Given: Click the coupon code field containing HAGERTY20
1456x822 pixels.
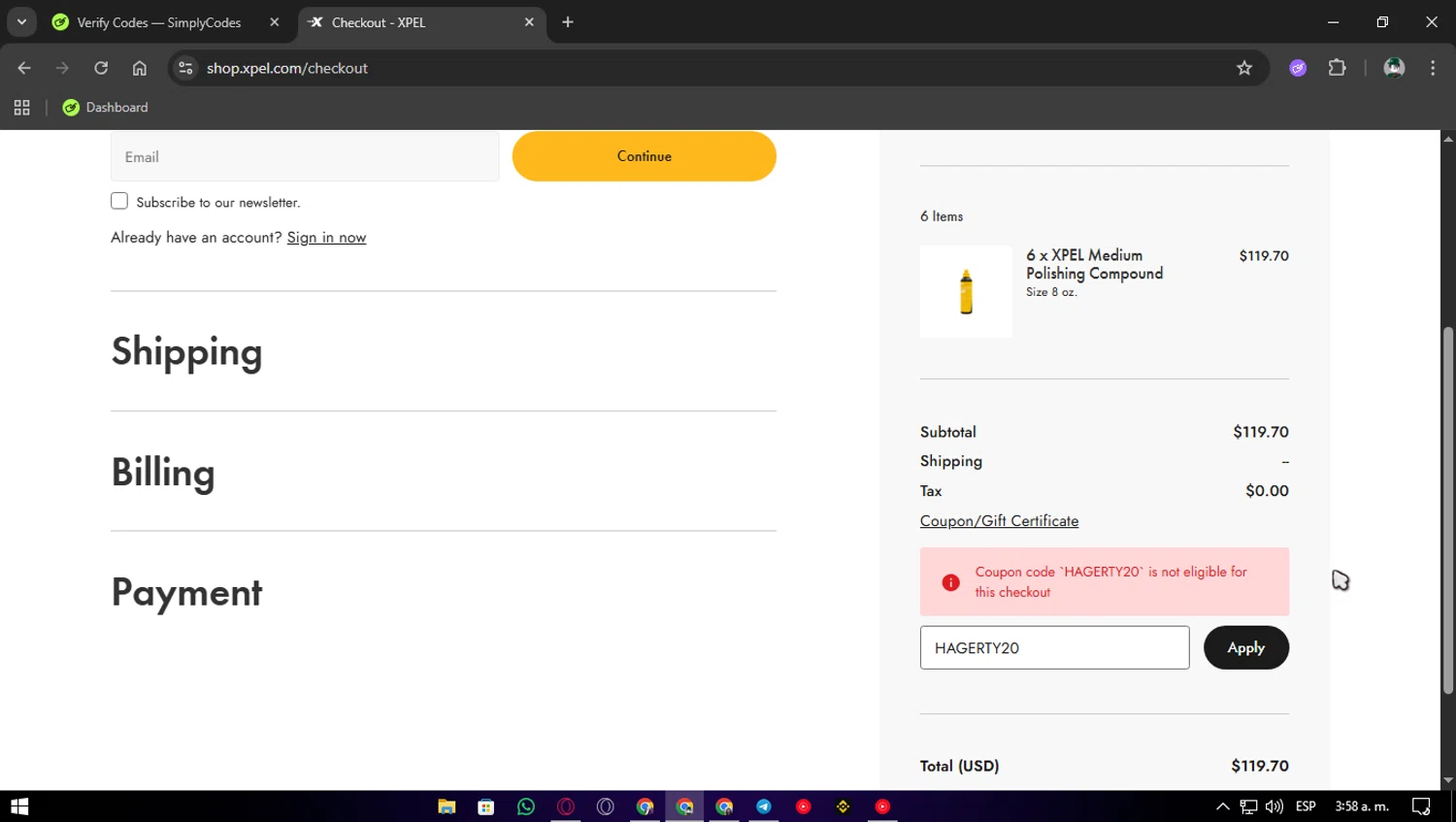Looking at the screenshot, I should [x=1055, y=647].
